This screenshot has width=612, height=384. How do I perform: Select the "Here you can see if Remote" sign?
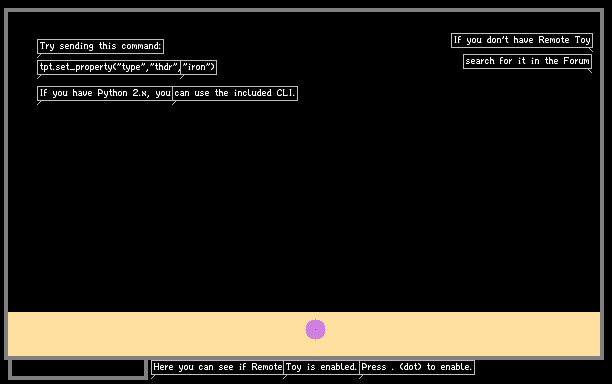(217, 367)
